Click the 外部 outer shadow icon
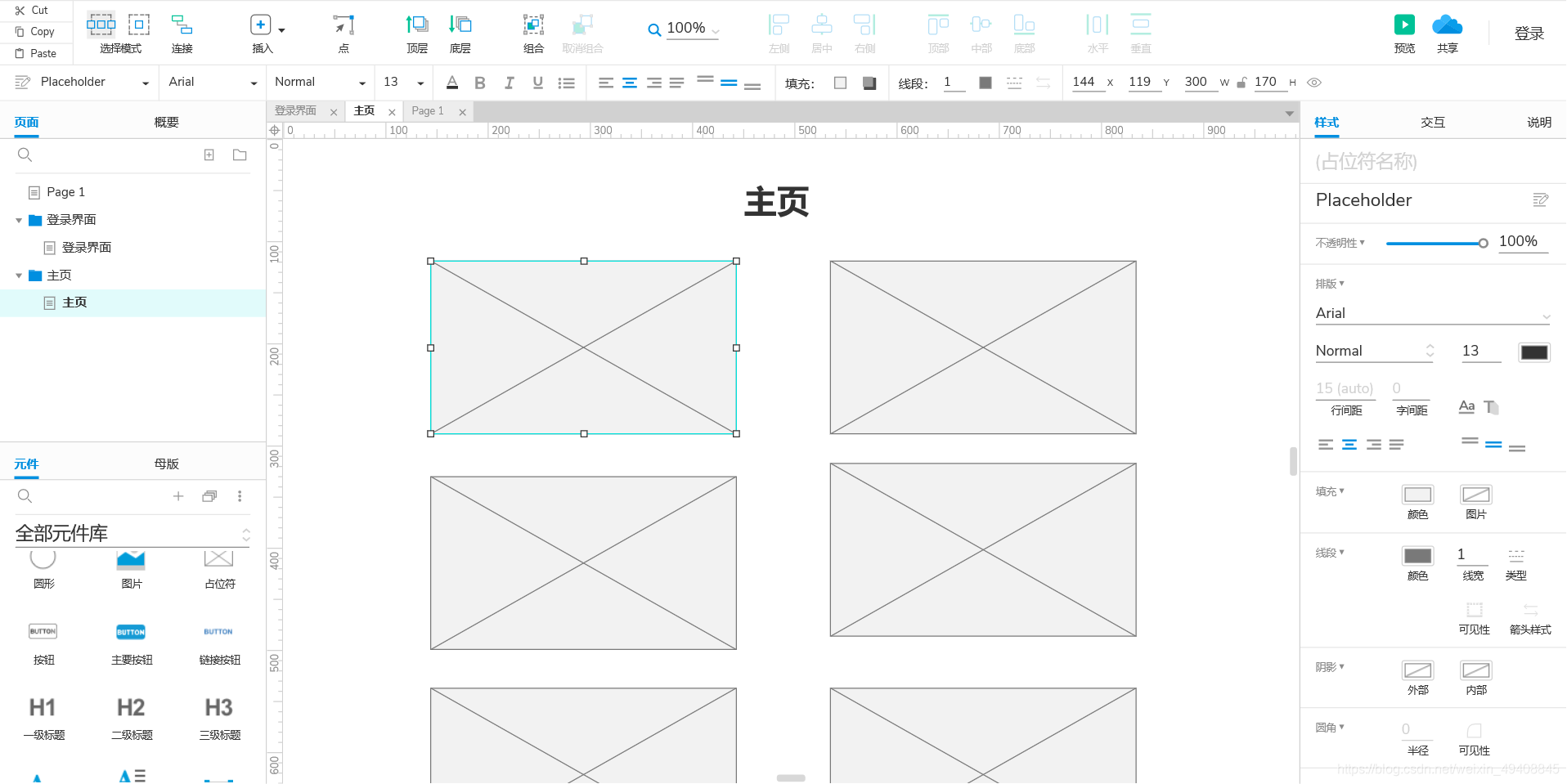This screenshot has width=1567, height=784. pos(1418,670)
